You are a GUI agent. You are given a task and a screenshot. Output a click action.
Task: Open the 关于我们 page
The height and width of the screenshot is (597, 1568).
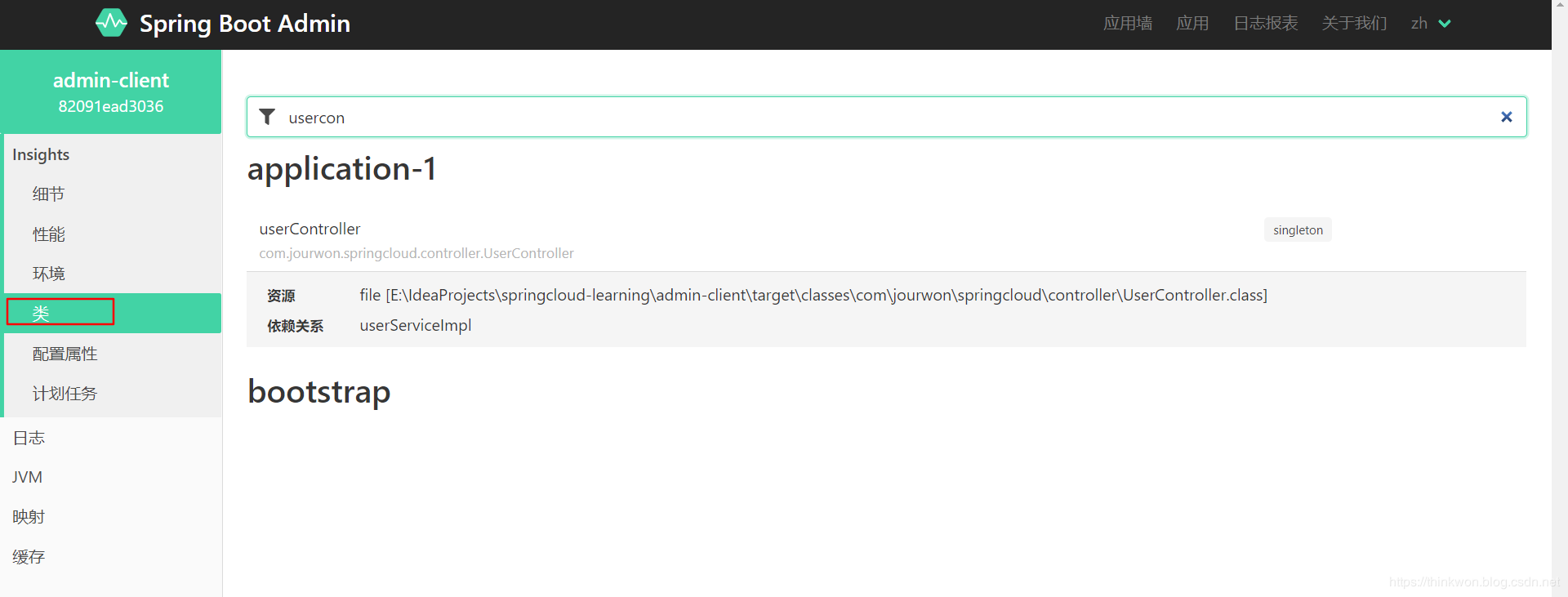pyautogui.click(x=1354, y=24)
